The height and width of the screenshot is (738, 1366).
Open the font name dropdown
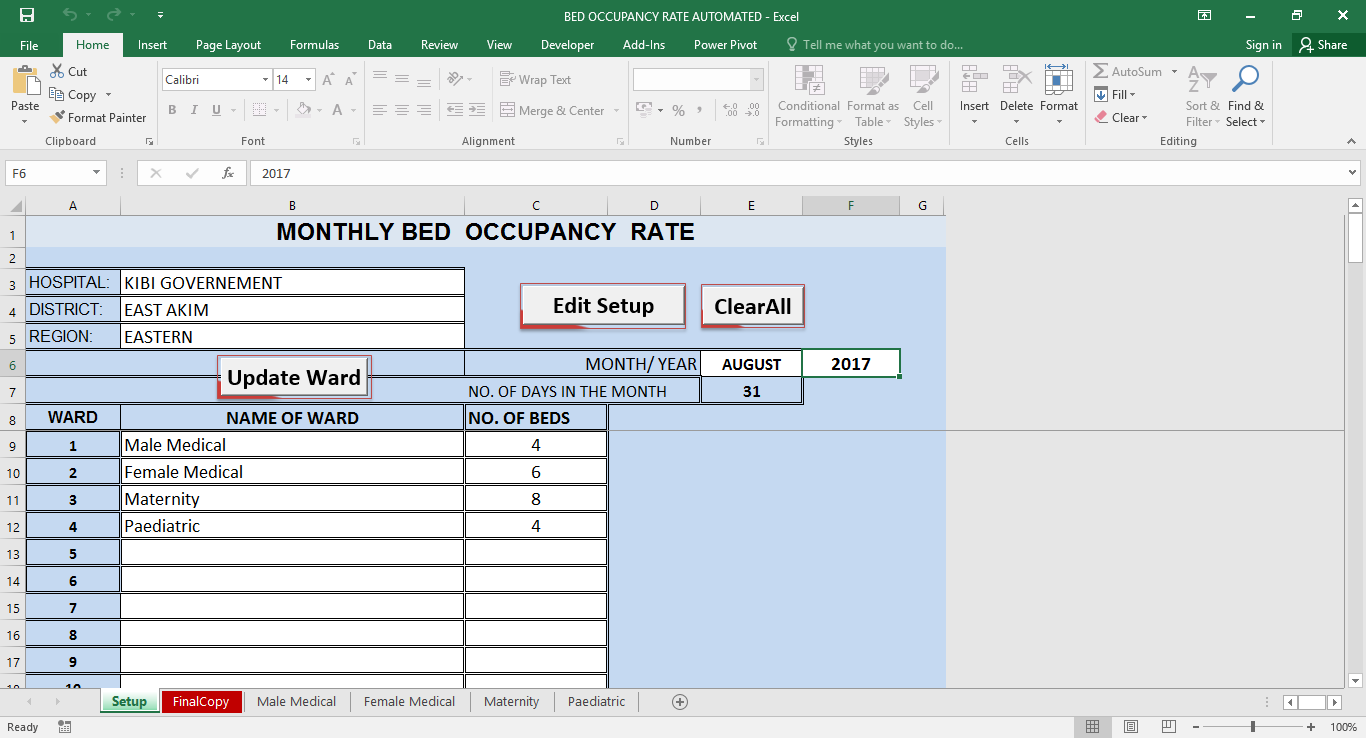click(x=264, y=79)
